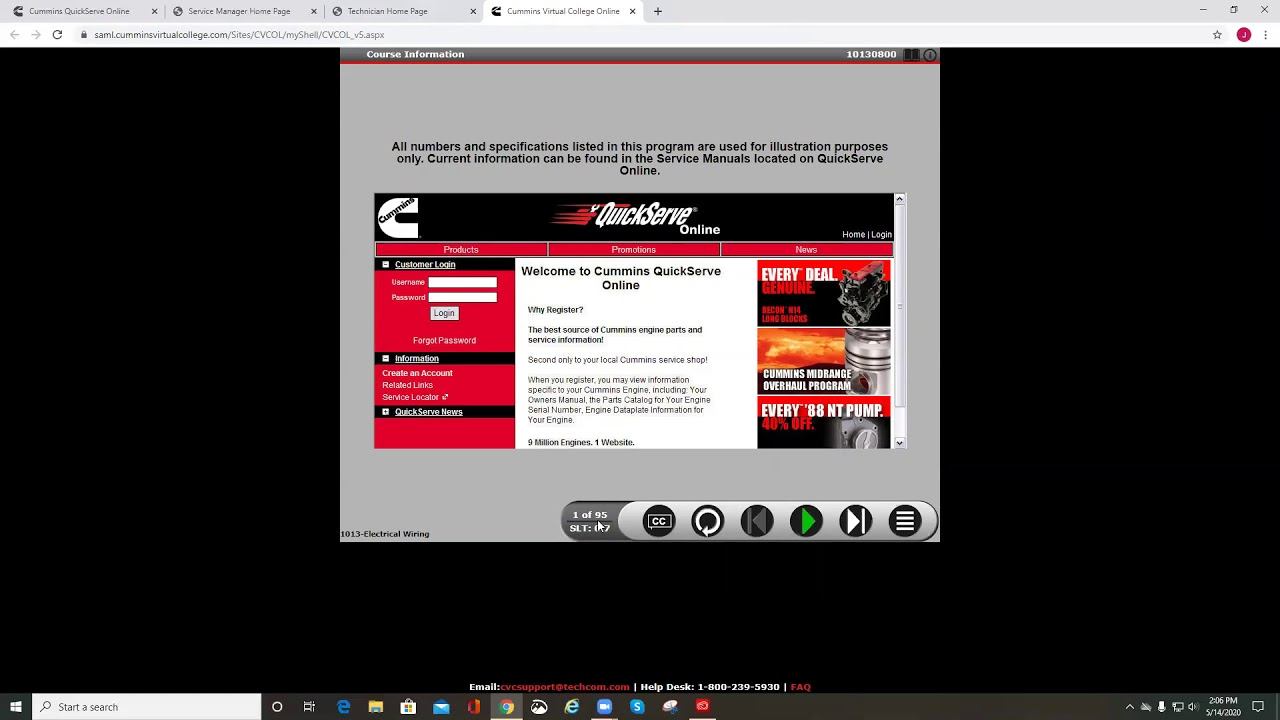Open the glossary book icon in course header
Viewport: 1280px width, 720px height.
click(911, 55)
